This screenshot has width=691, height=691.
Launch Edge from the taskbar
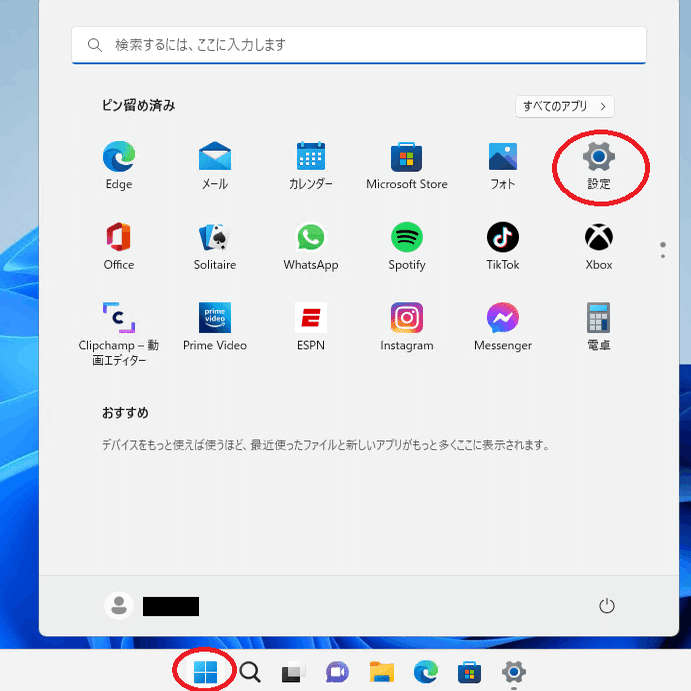point(425,672)
